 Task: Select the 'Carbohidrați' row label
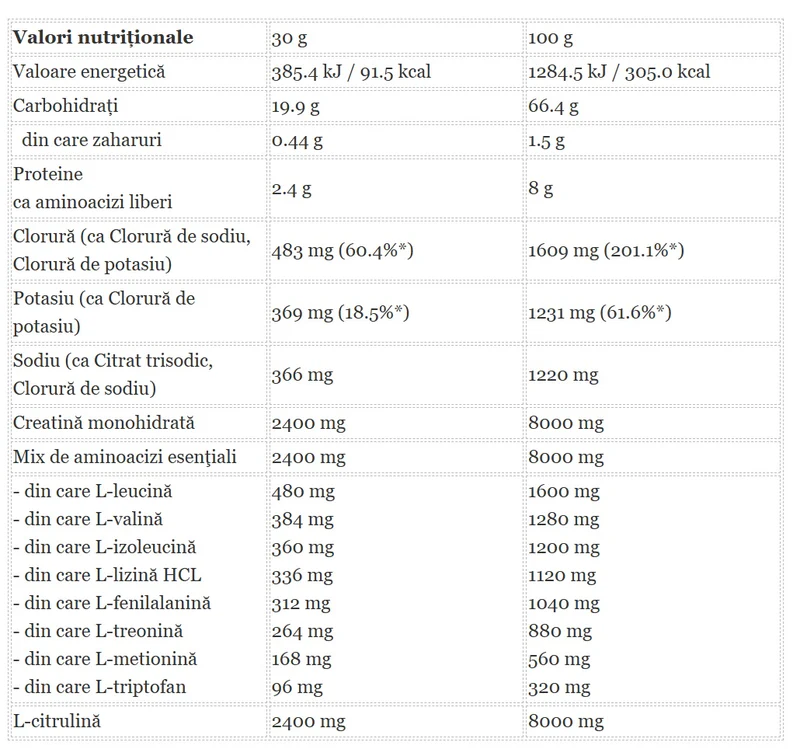pos(65,106)
